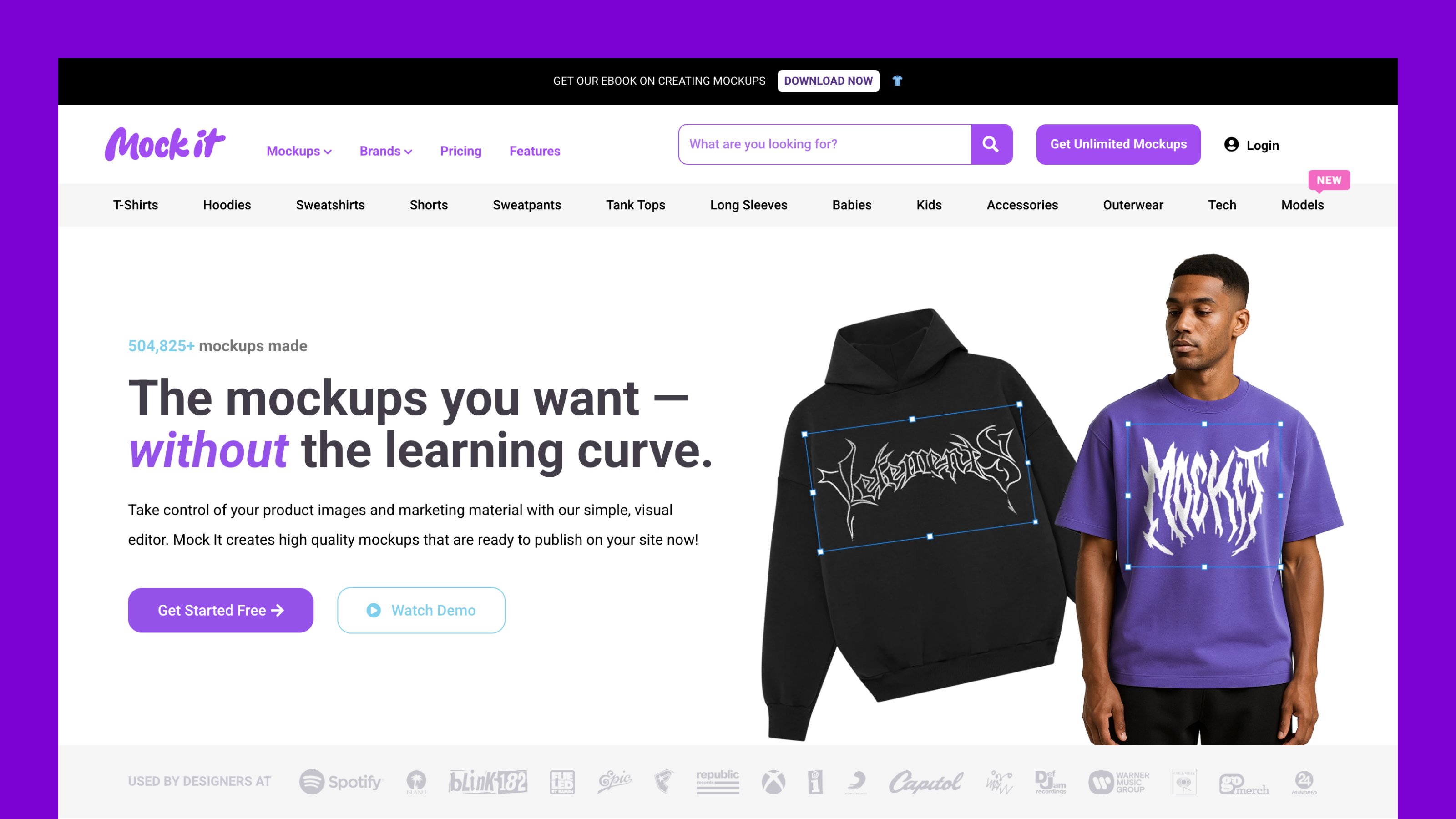Image resolution: width=1456 pixels, height=819 pixels.
Task: Click the Capitol logo
Action: tap(926, 782)
